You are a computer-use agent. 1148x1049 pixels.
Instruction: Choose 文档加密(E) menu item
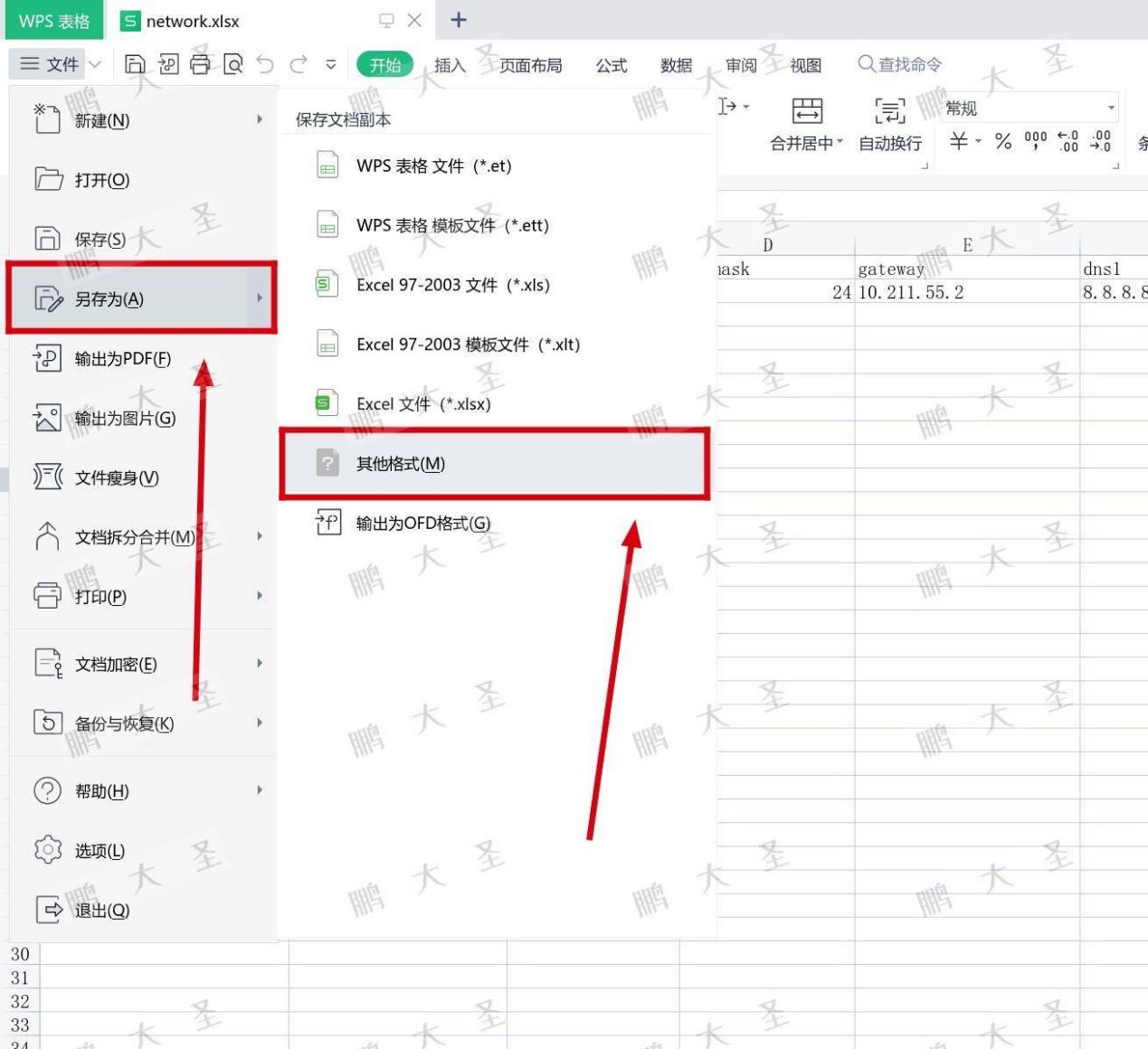[x=142, y=664]
